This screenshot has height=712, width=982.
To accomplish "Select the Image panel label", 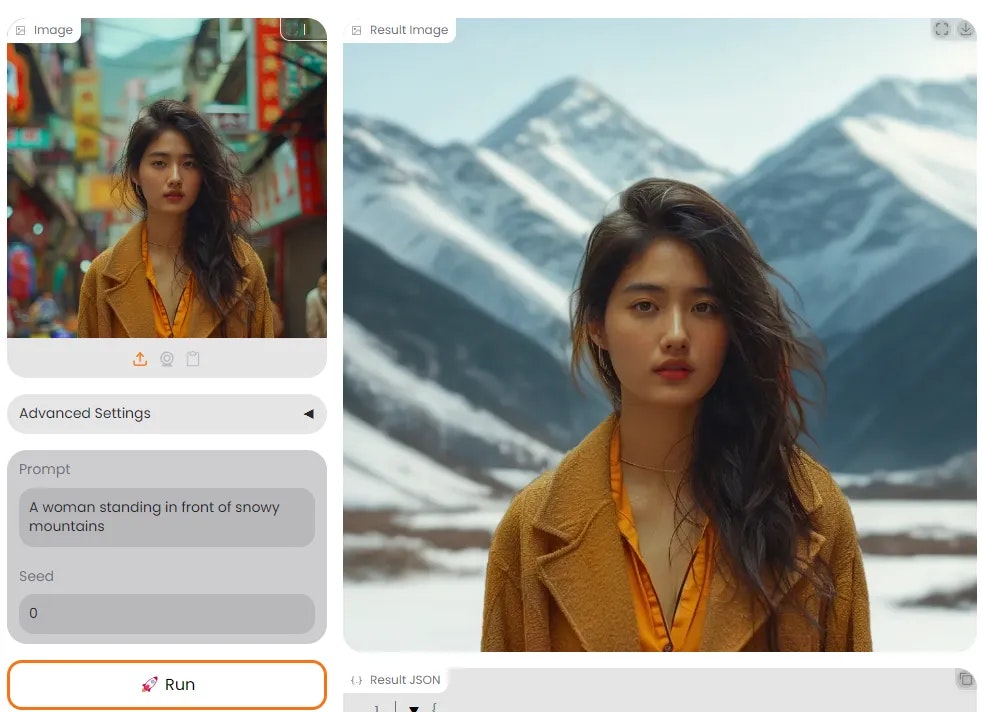I will click(x=53, y=29).
